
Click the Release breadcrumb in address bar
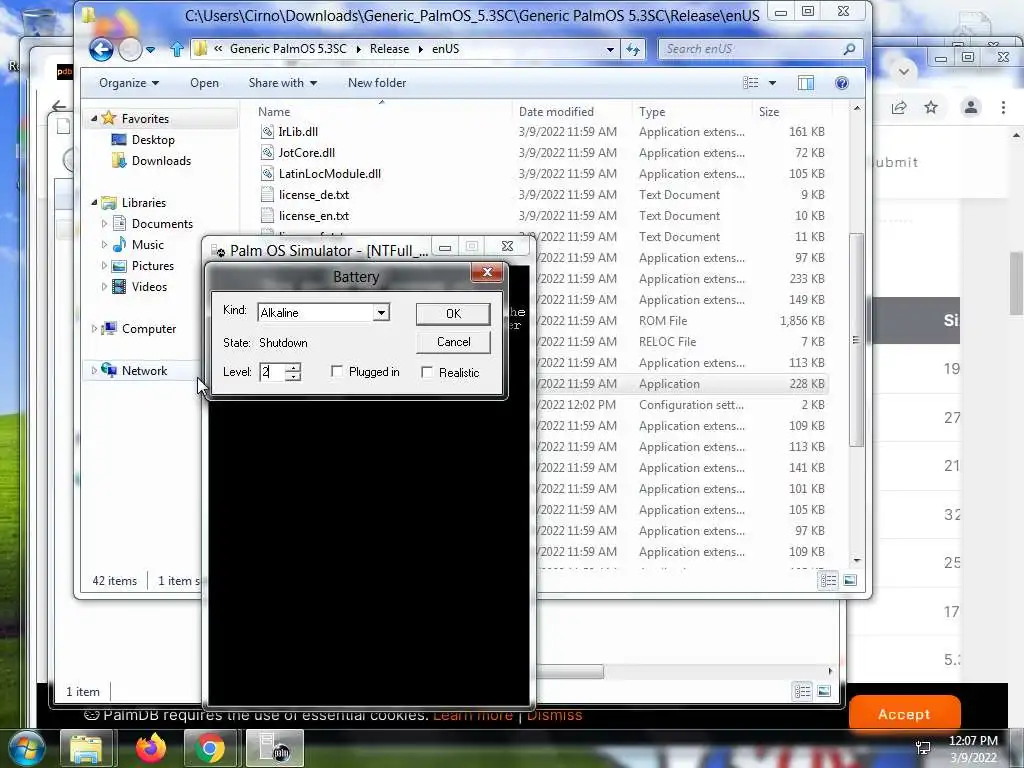click(389, 49)
